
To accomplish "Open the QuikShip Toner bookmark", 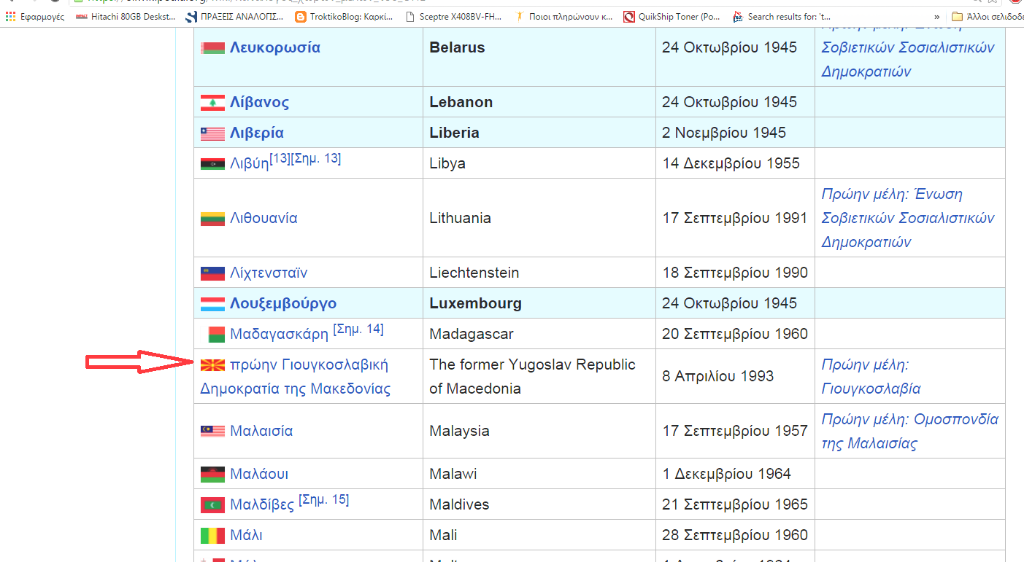I will 672,17.
